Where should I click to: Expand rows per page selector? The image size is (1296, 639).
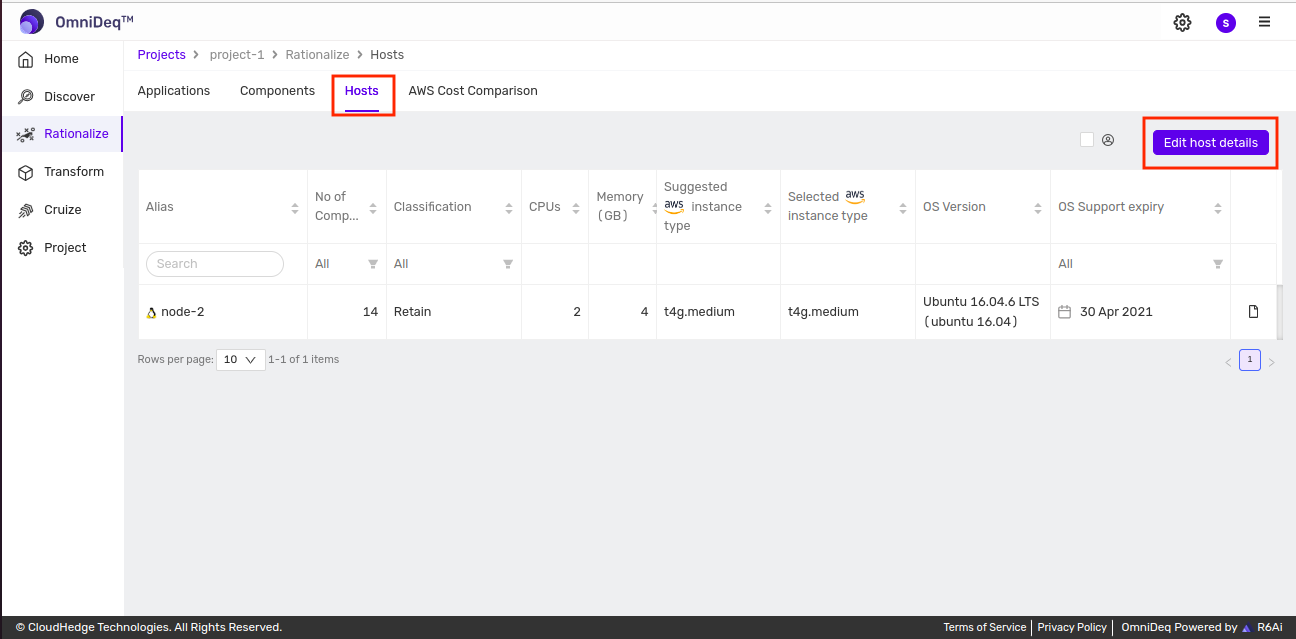[240, 360]
